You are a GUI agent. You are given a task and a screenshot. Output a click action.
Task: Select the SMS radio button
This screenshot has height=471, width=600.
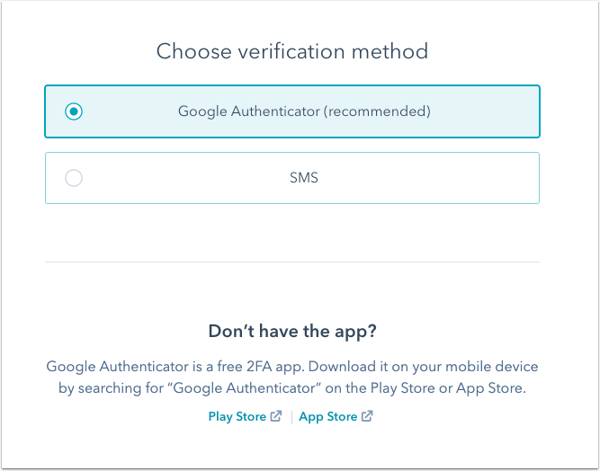tap(73, 178)
